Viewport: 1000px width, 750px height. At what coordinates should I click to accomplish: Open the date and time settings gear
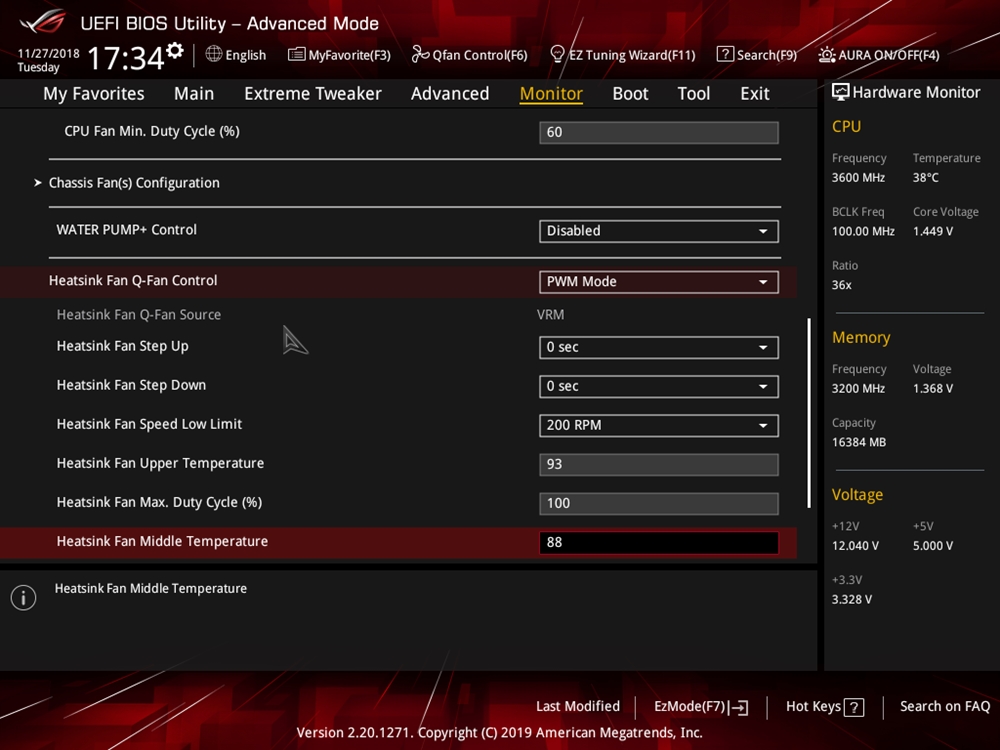point(175,50)
